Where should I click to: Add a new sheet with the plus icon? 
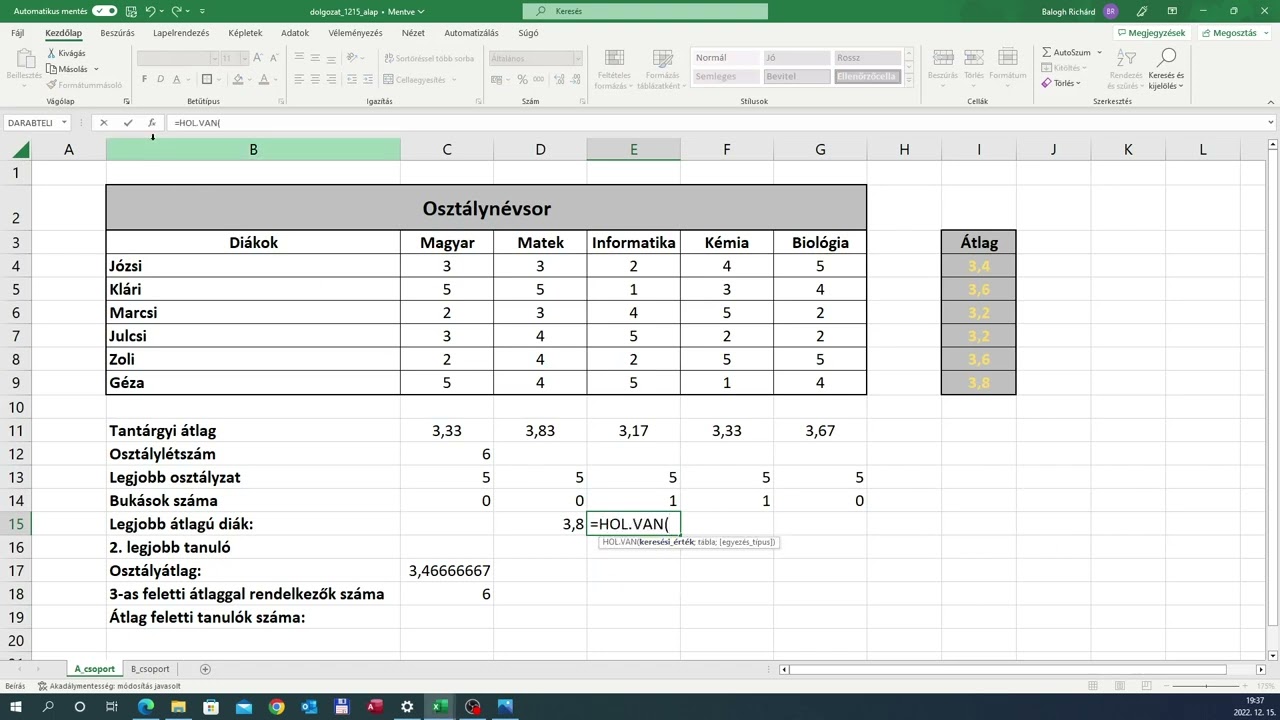point(205,669)
